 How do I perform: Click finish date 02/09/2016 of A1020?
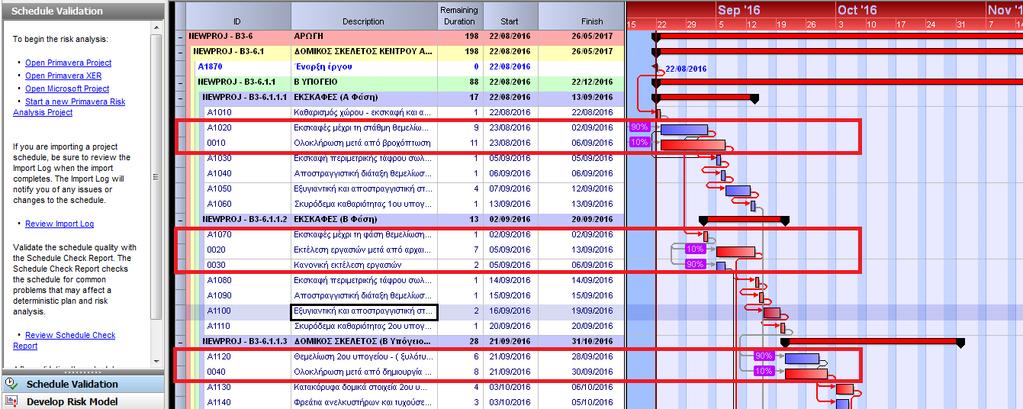click(x=592, y=128)
